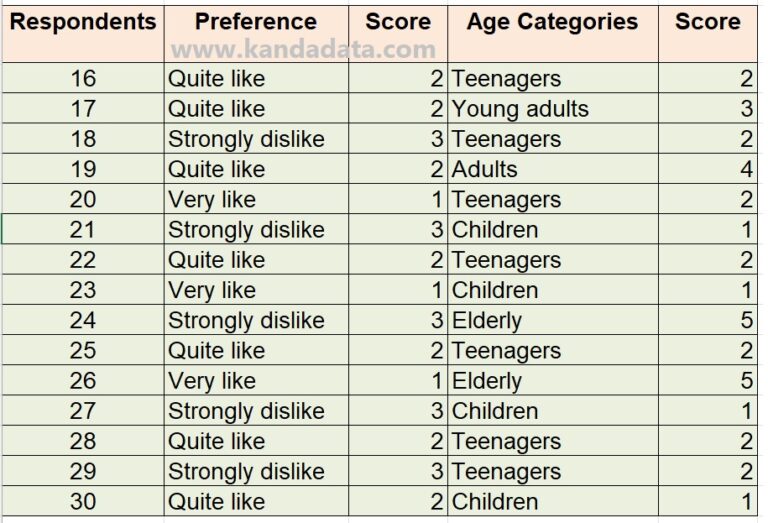The height and width of the screenshot is (523, 768).
Task: Click age score 4 in Adults row
Action: tap(746, 169)
